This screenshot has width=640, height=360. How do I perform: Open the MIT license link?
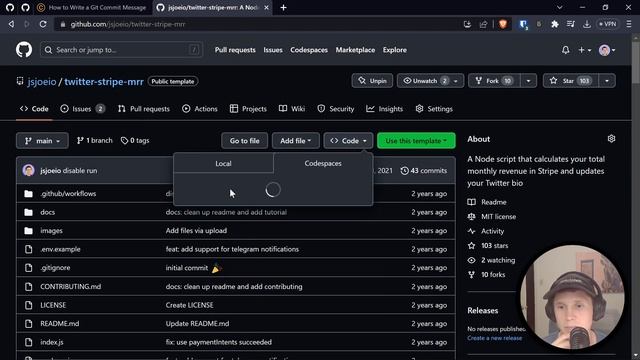pyautogui.click(x=492, y=217)
